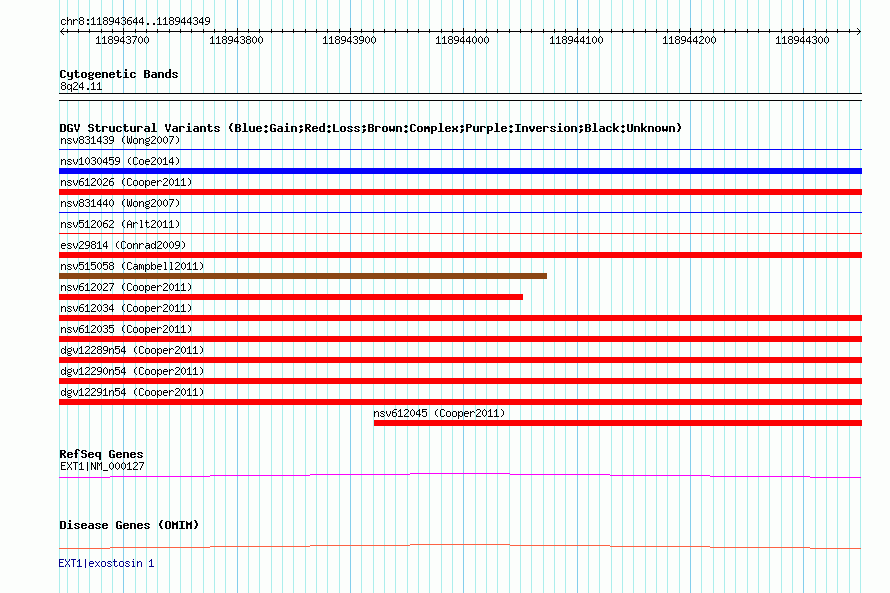Click the esv29814 (Conrad2009) red loss bar

460,255
